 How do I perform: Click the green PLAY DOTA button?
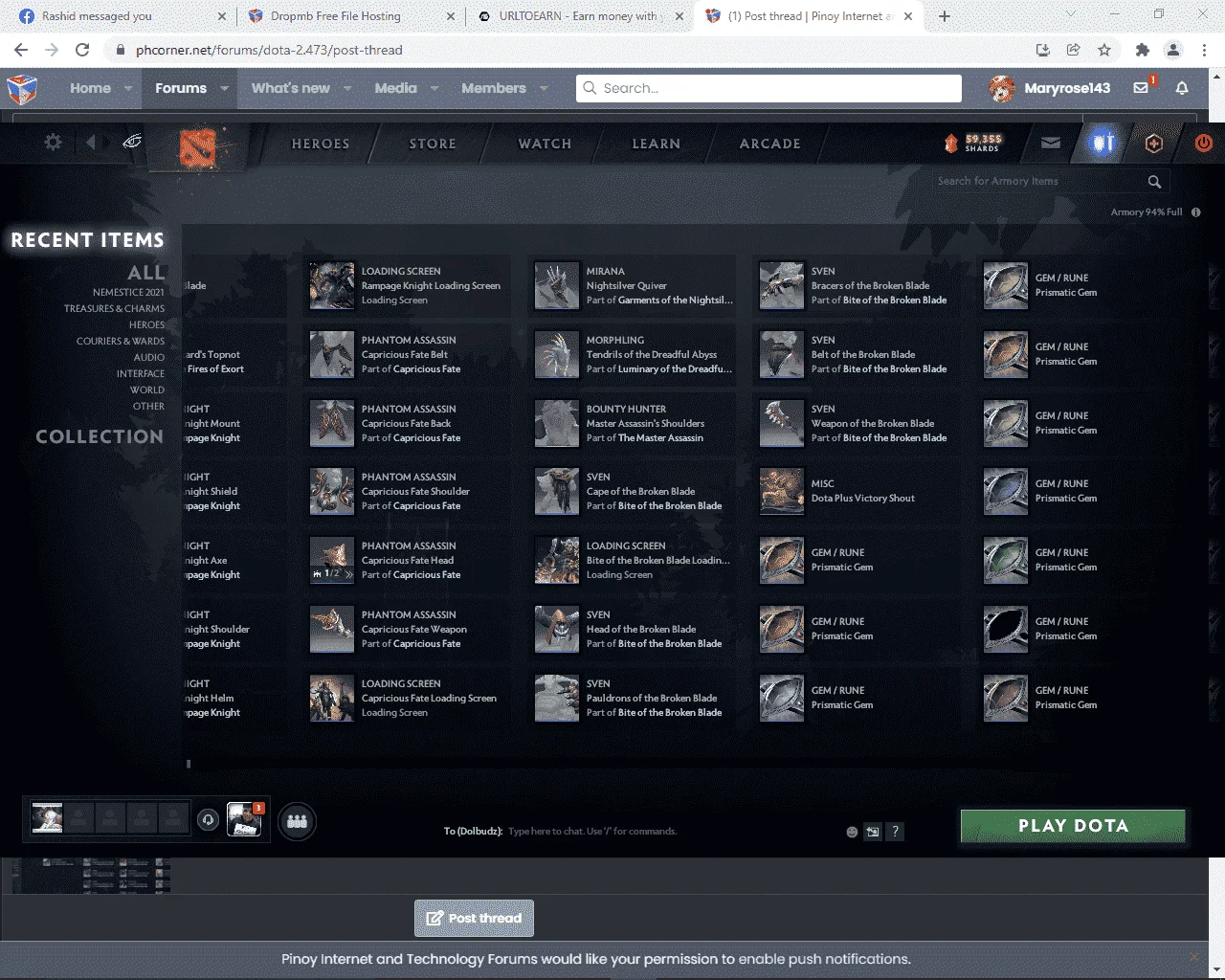coord(1073,826)
